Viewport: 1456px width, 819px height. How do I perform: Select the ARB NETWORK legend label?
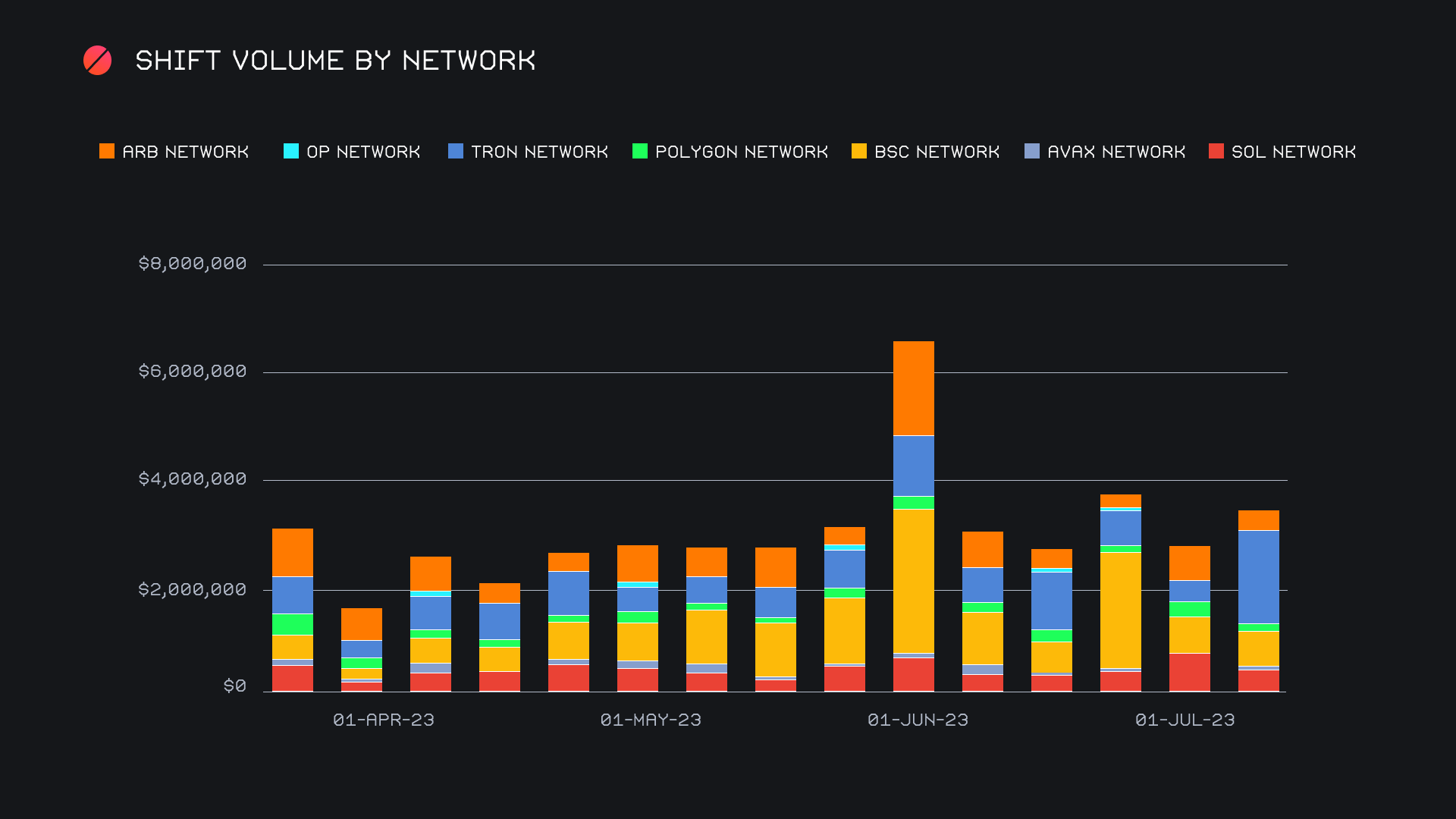point(186,152)
